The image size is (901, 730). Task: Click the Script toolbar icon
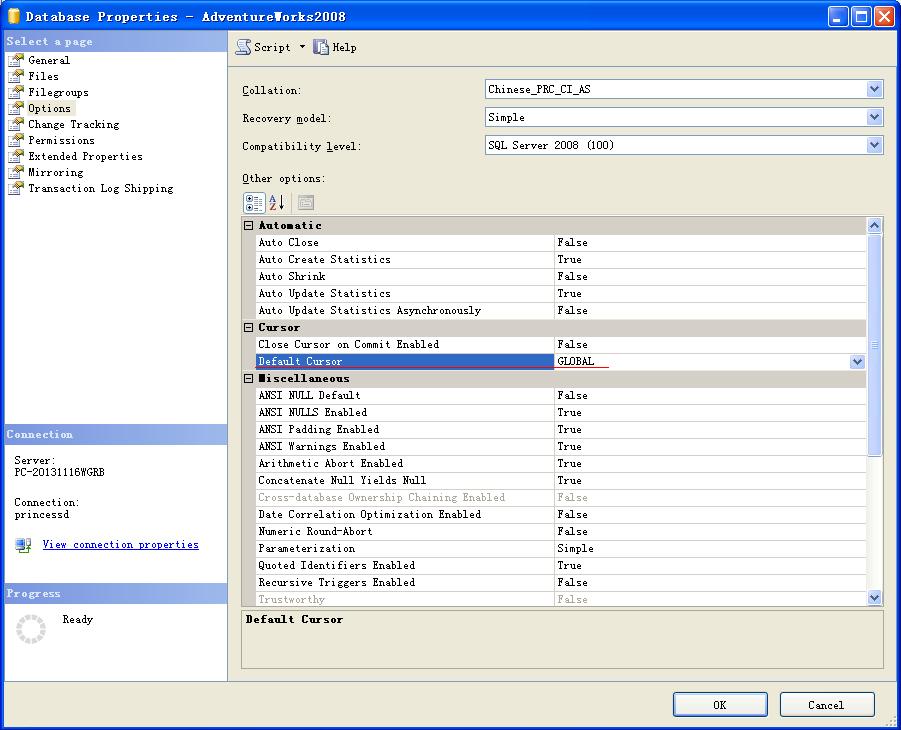coord(244,47)
